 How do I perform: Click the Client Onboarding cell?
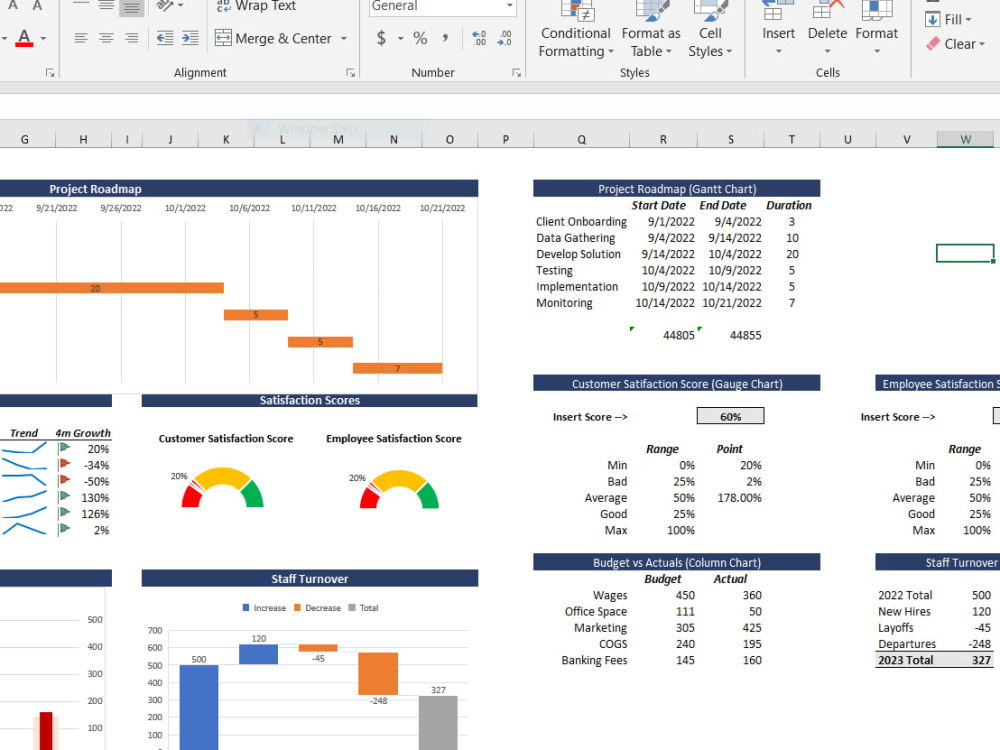click(581, 221)
